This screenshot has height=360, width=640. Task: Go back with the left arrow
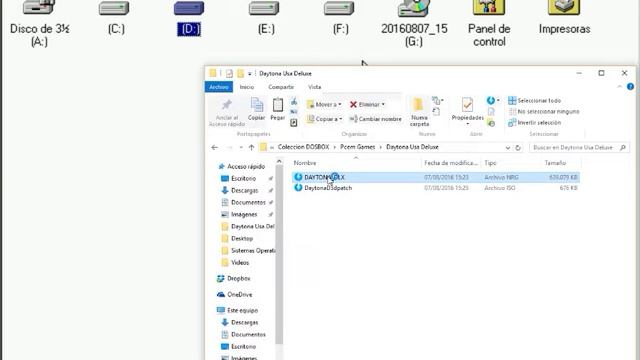(215, 147)
